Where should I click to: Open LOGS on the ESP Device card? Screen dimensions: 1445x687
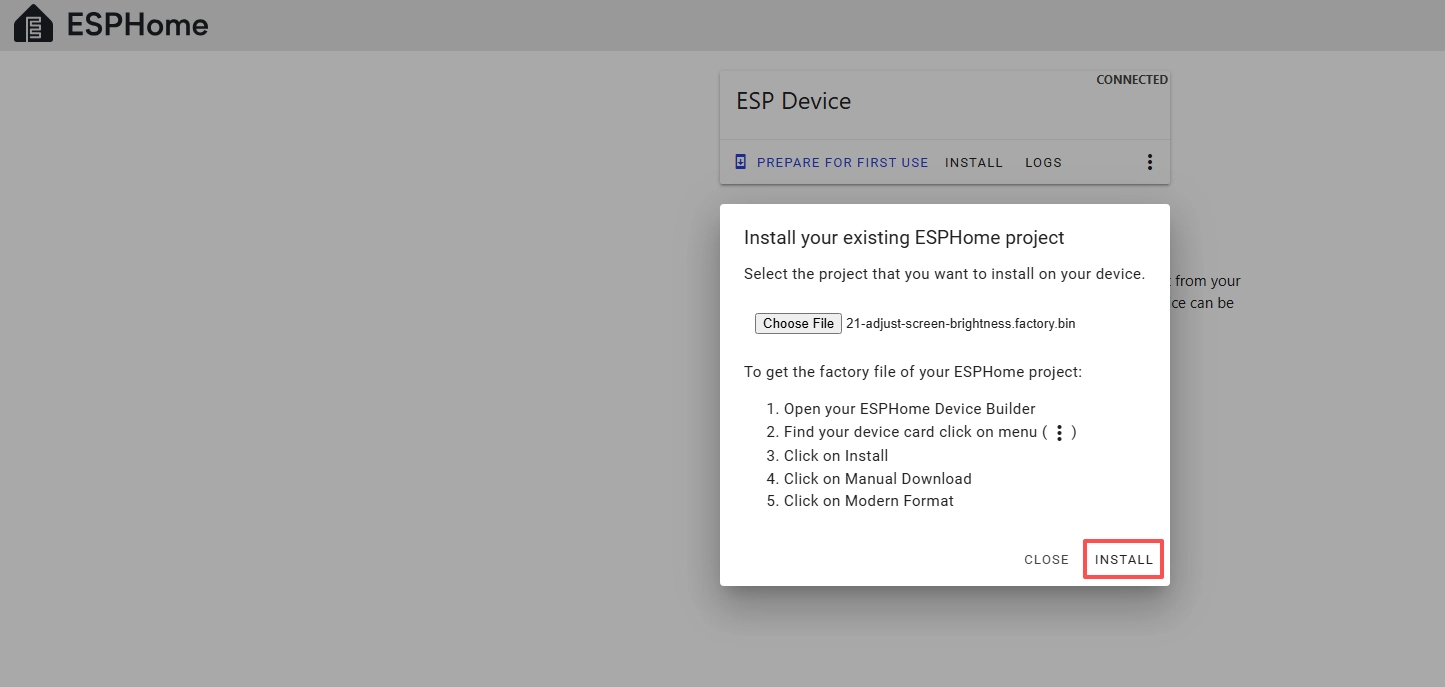tap(1043, 162)
